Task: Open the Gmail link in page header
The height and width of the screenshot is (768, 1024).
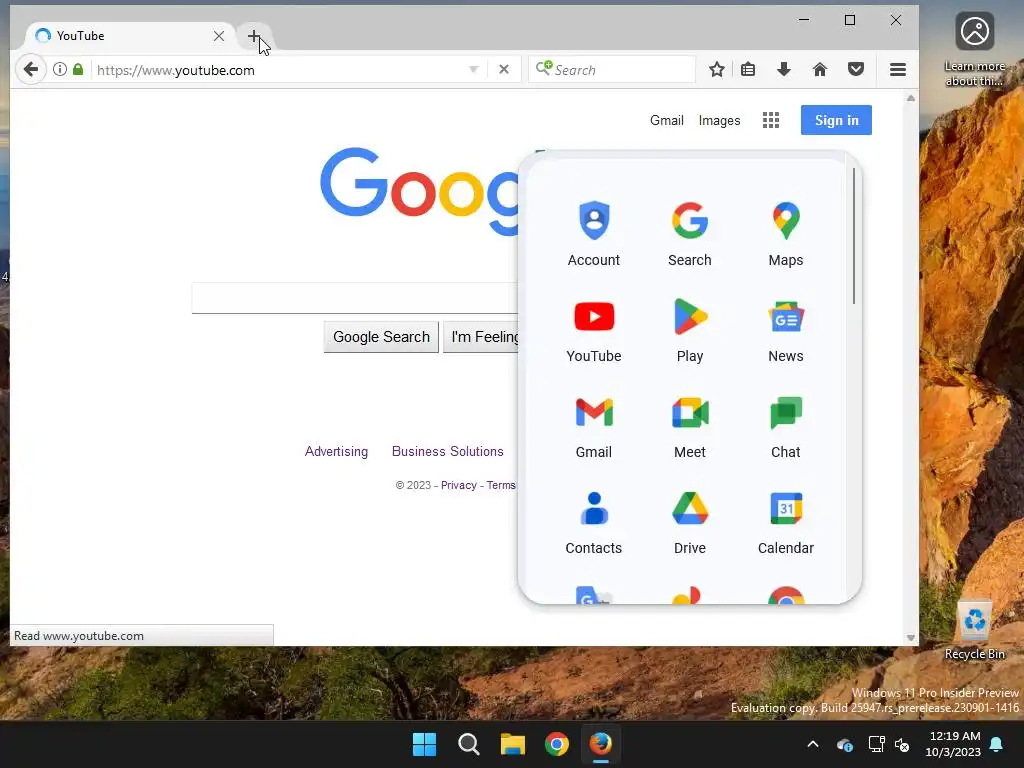Action: point(667,120)
